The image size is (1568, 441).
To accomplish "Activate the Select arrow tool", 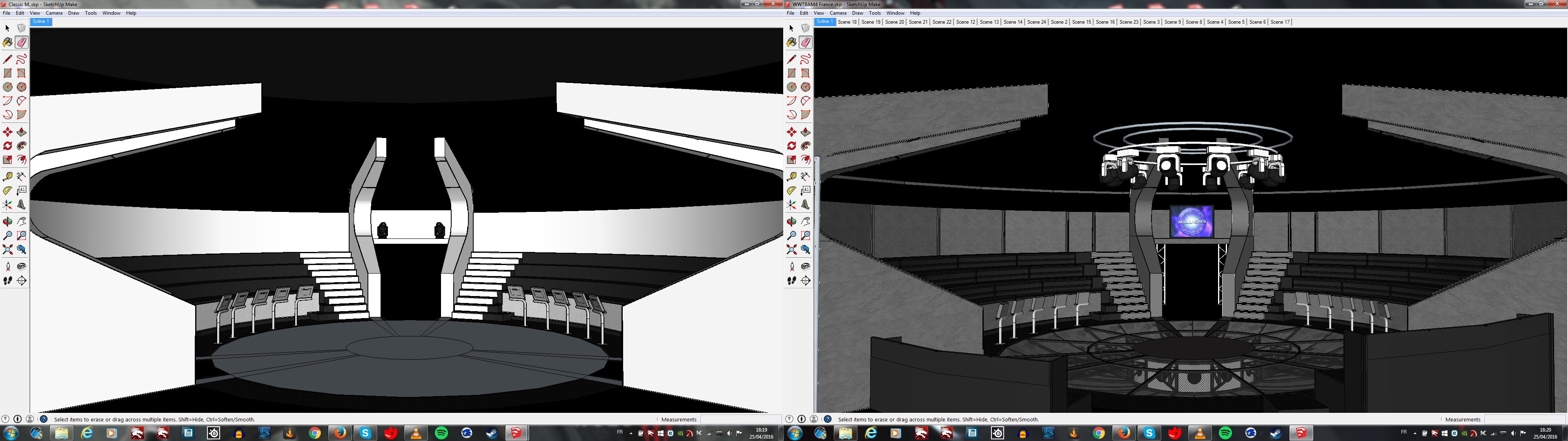I will click(x=7, y=29).
